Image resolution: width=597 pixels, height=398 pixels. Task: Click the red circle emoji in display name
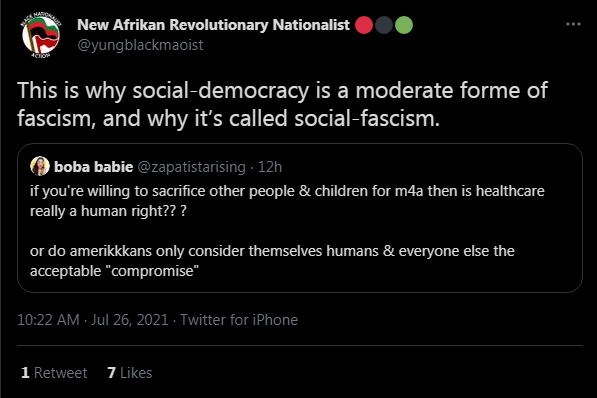pos(364,25)
